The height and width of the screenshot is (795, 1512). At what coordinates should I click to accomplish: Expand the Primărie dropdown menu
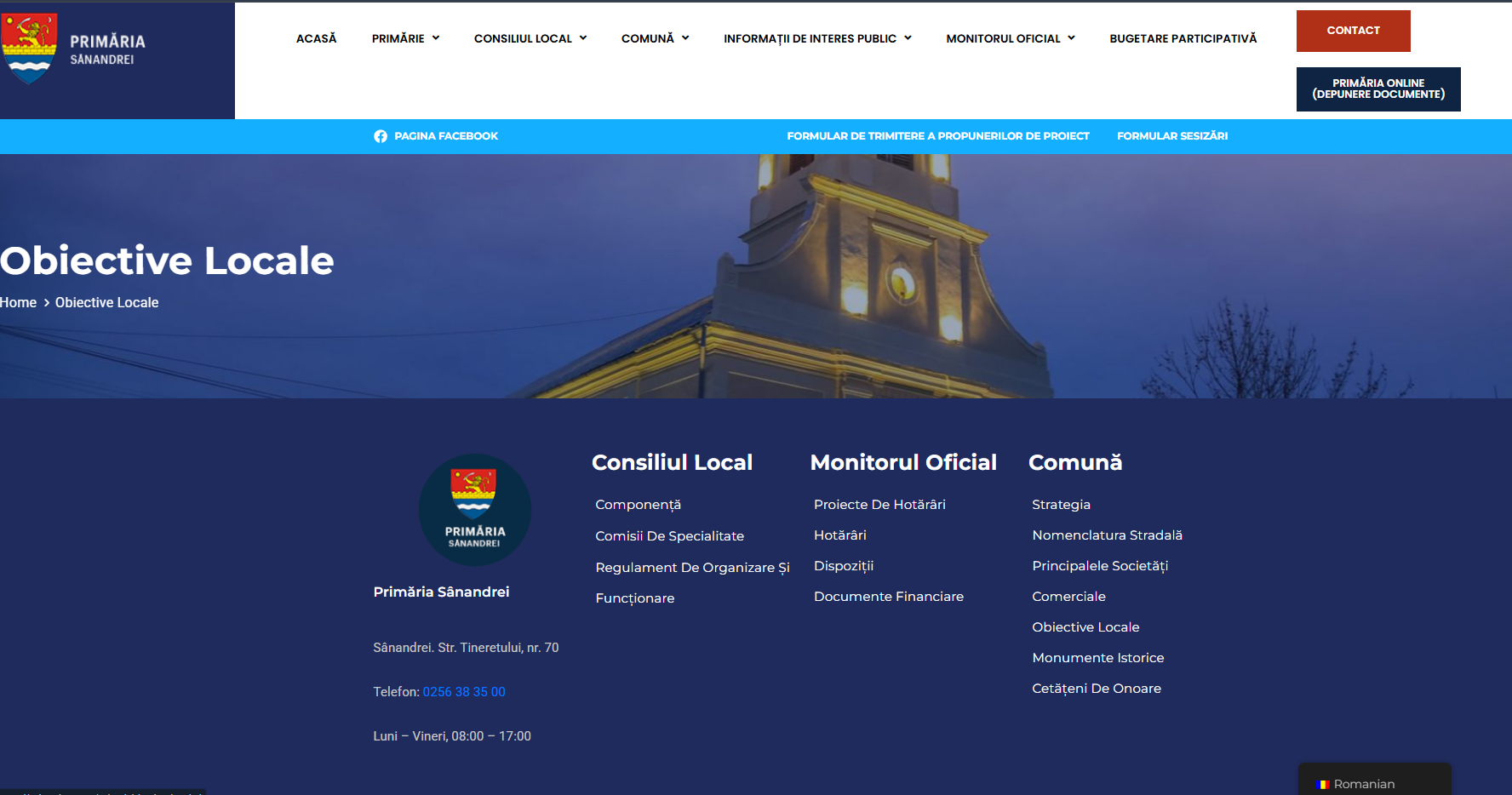pos(405,38)
